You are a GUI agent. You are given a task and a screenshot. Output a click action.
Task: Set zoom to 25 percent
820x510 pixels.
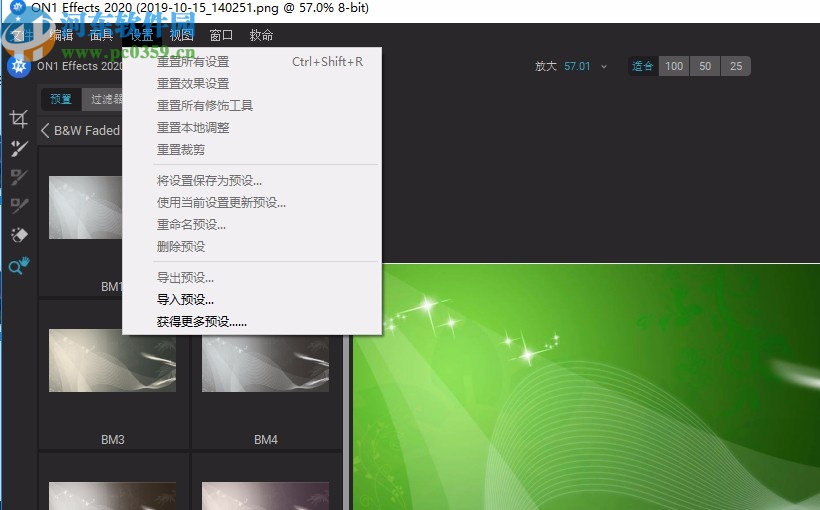[x=736, y=66]
